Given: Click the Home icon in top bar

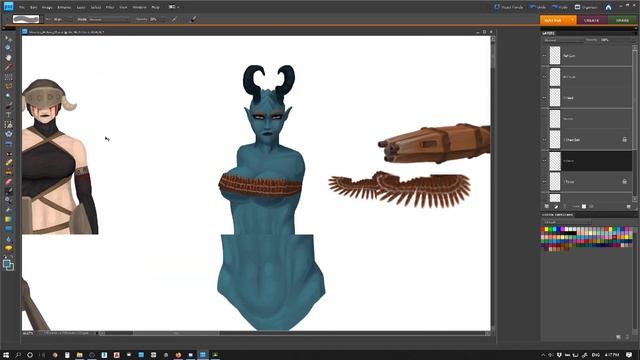Looking at the screenshot, I should [608, 7].
